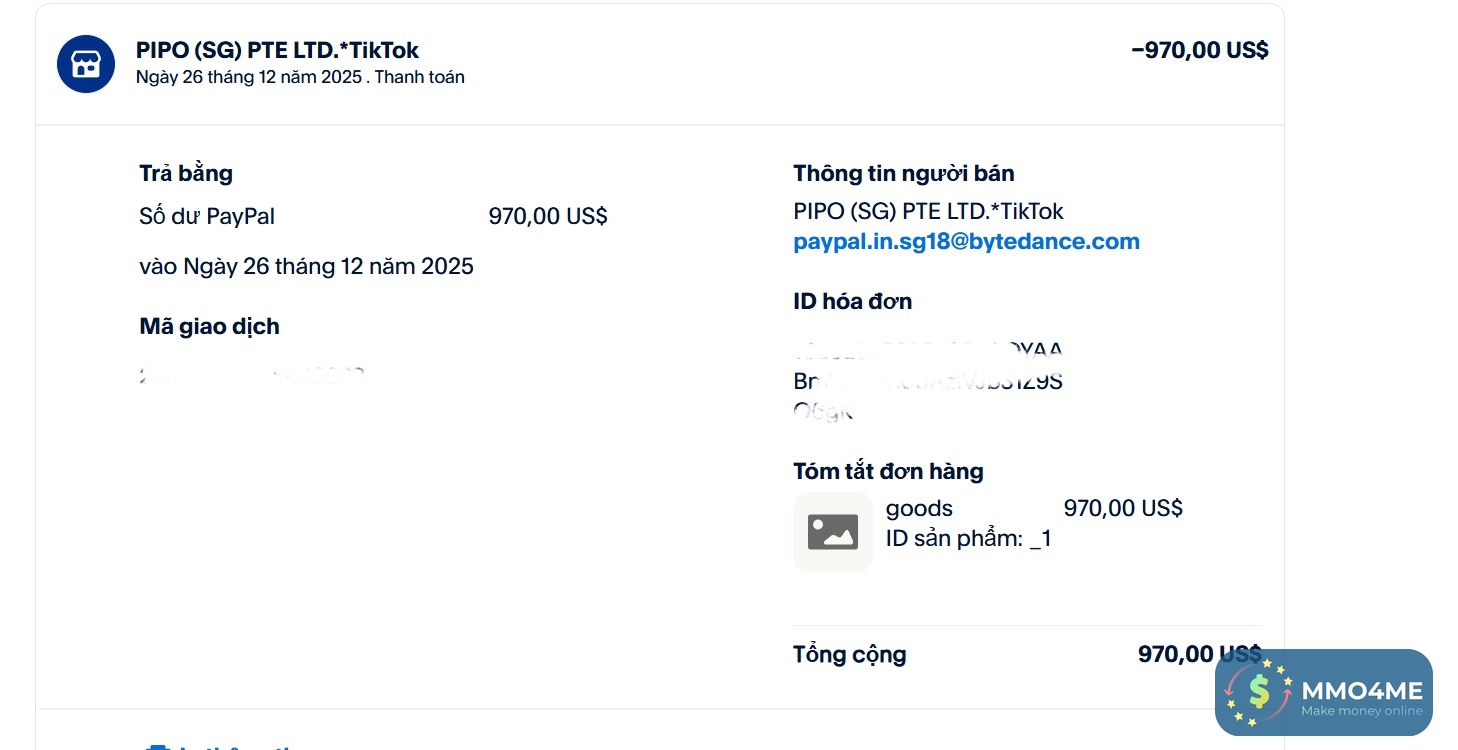Click the goods product image placeholder
The height and width of the screenshot is (750, 1458).
coord(832,532)
